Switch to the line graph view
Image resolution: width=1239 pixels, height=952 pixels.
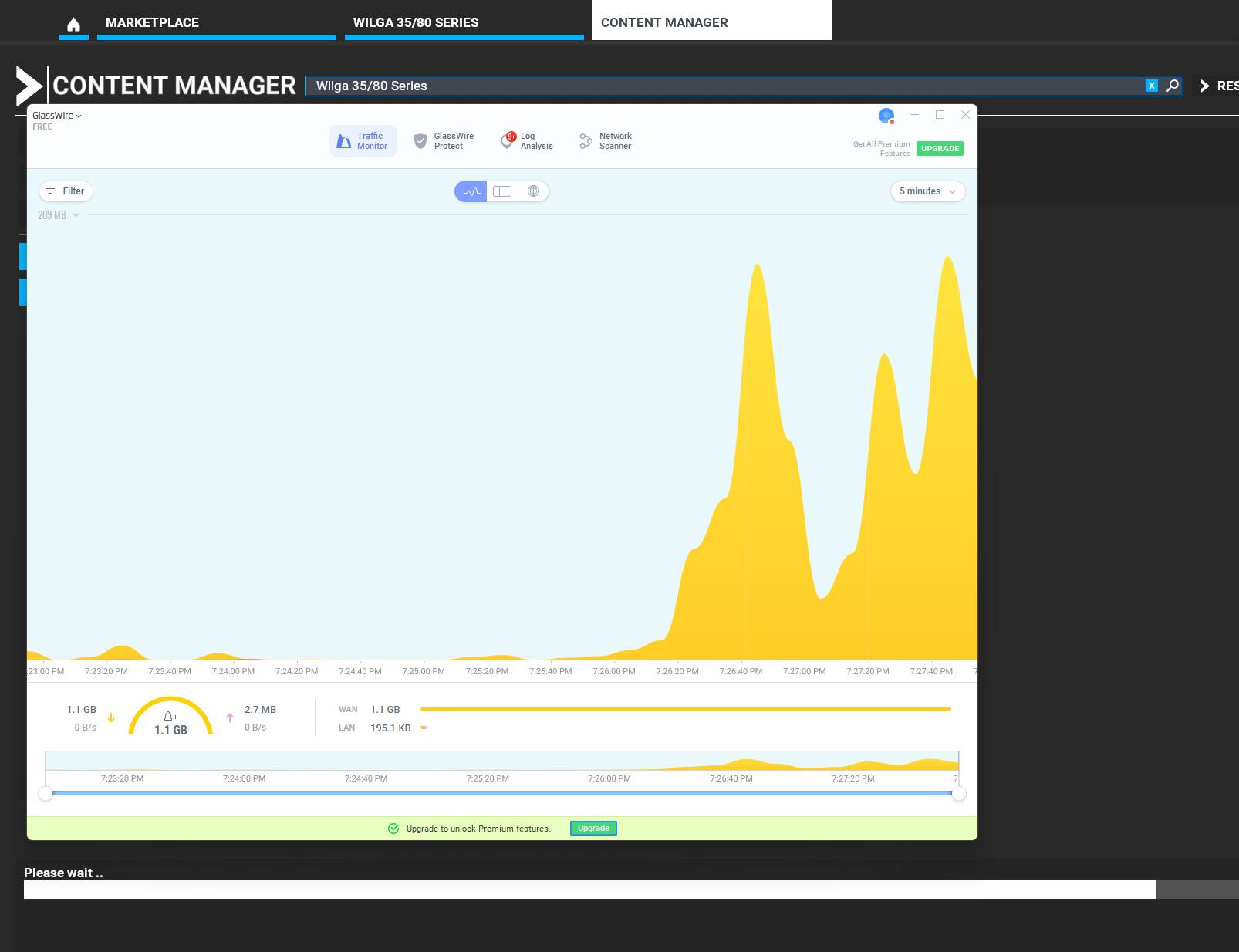tap(471, 191)
